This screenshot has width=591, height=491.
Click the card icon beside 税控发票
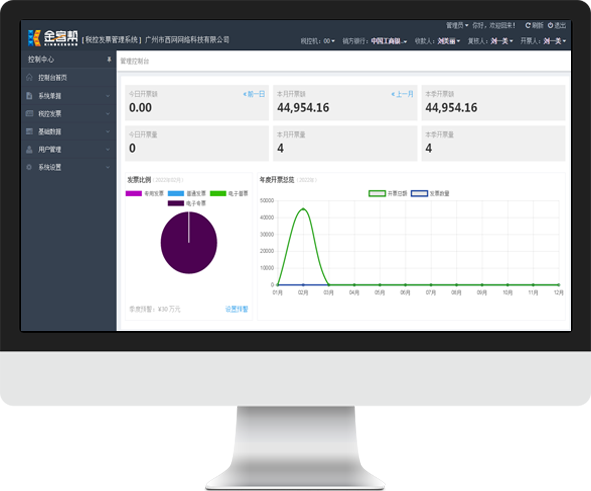point(29,113)
